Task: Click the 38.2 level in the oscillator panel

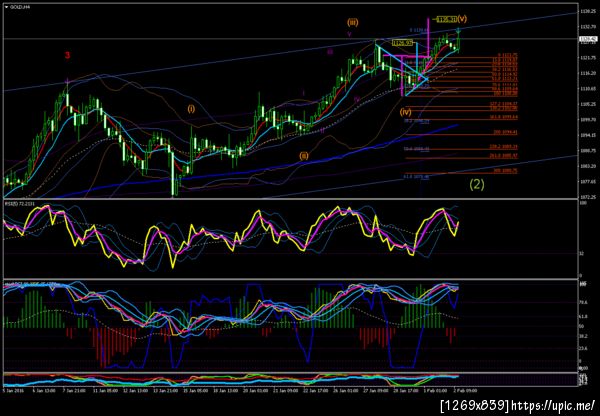Action: [583, 336]
